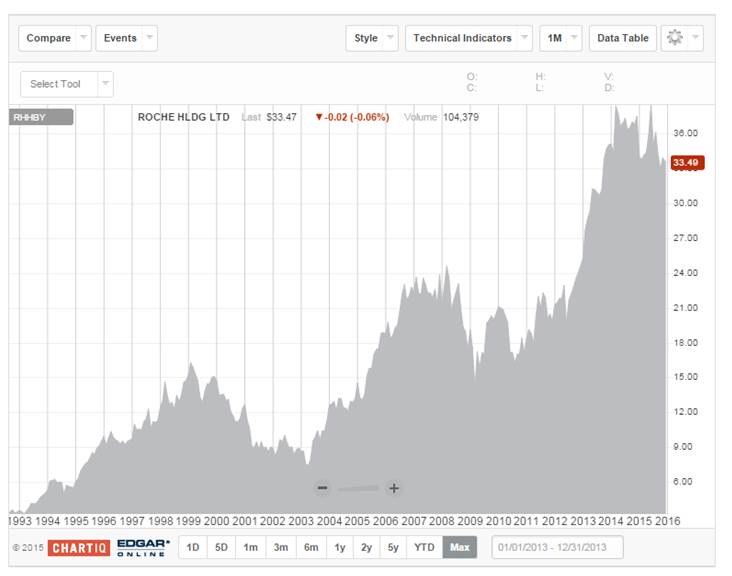Viewport: 732px width, 576px height.
Task: Expand the Technical Indicators menu
Action: (468, 38)
